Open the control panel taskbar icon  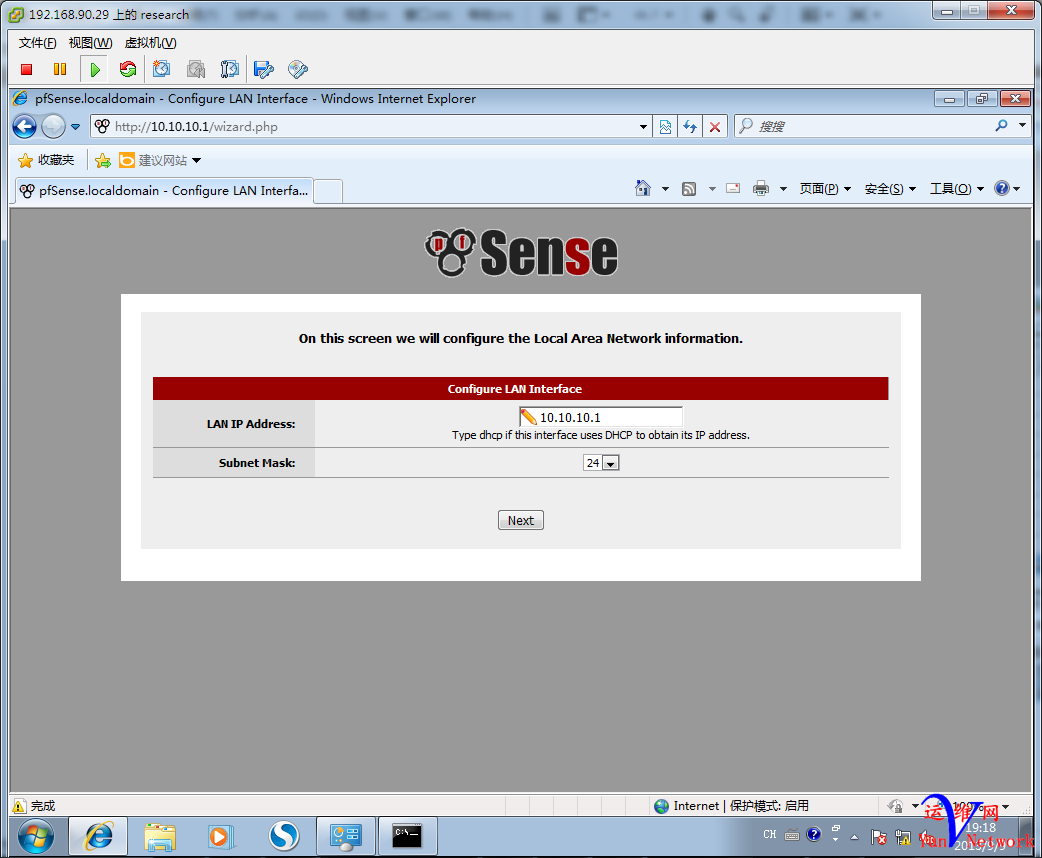point(346,836)
